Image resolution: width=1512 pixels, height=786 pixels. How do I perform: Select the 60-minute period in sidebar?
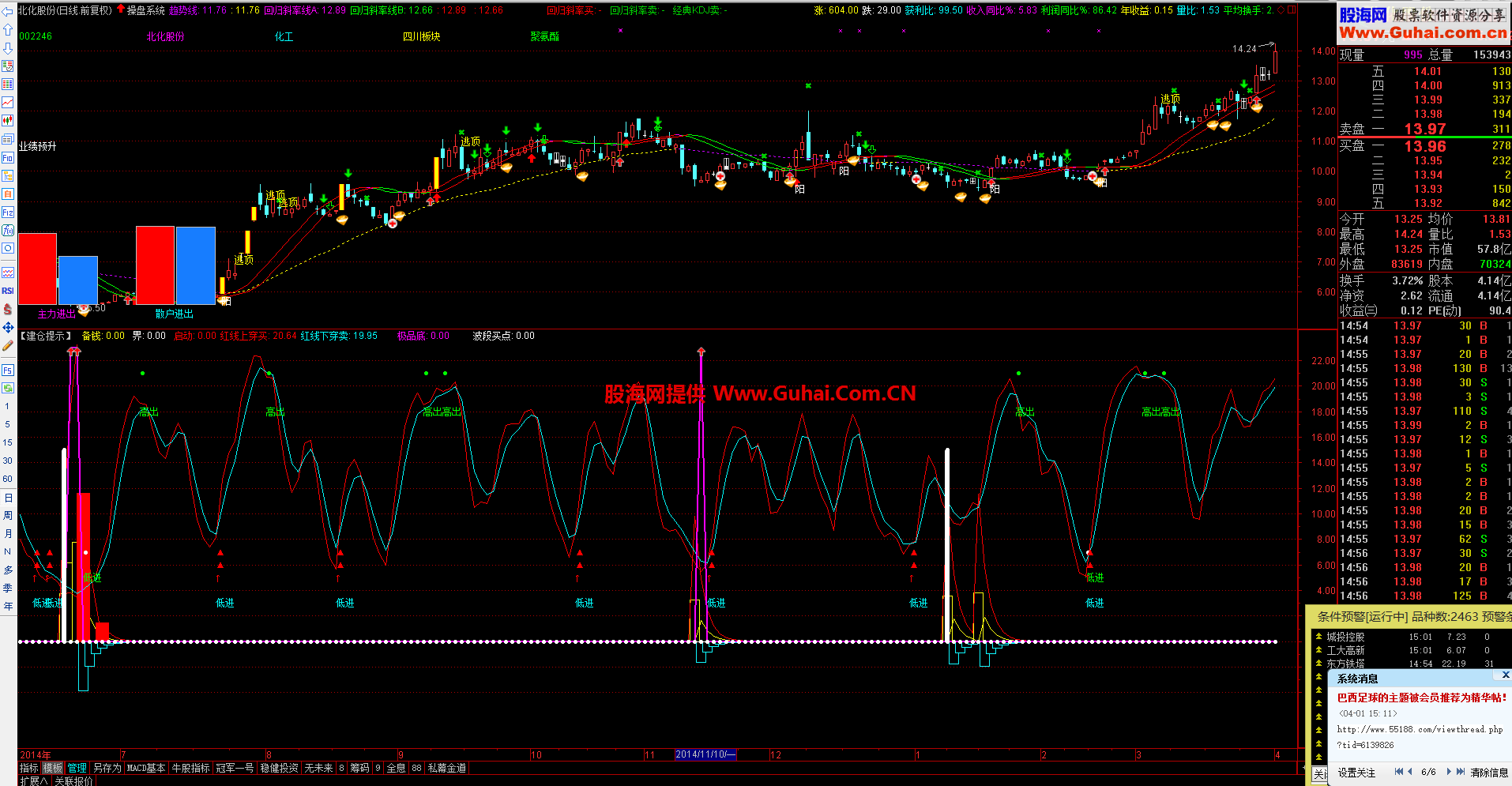8,479
